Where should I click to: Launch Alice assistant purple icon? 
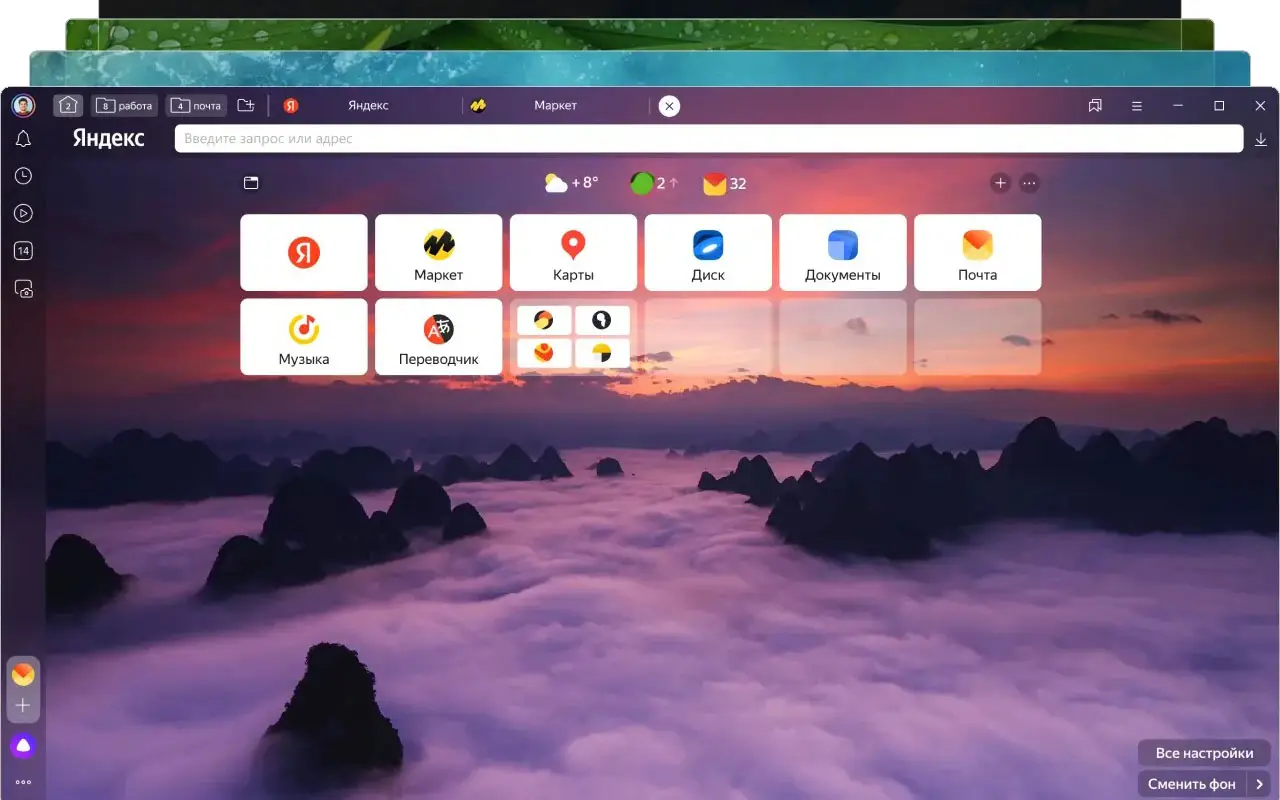(23, 745)
